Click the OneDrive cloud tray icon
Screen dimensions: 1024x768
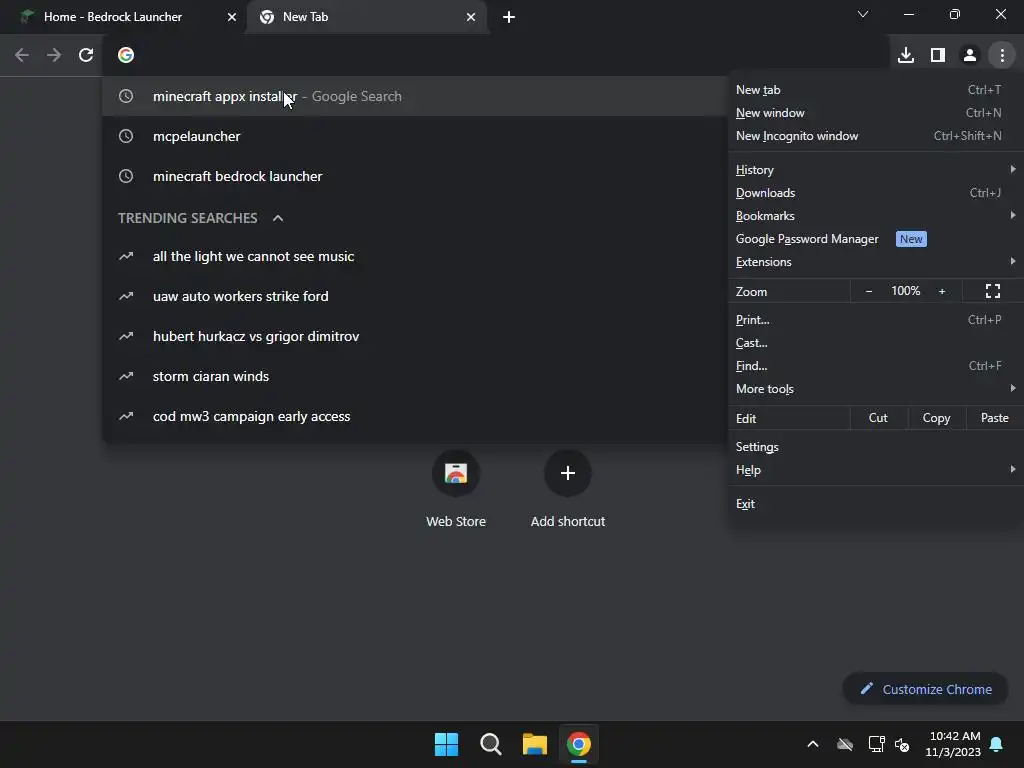tap(845, 744)
